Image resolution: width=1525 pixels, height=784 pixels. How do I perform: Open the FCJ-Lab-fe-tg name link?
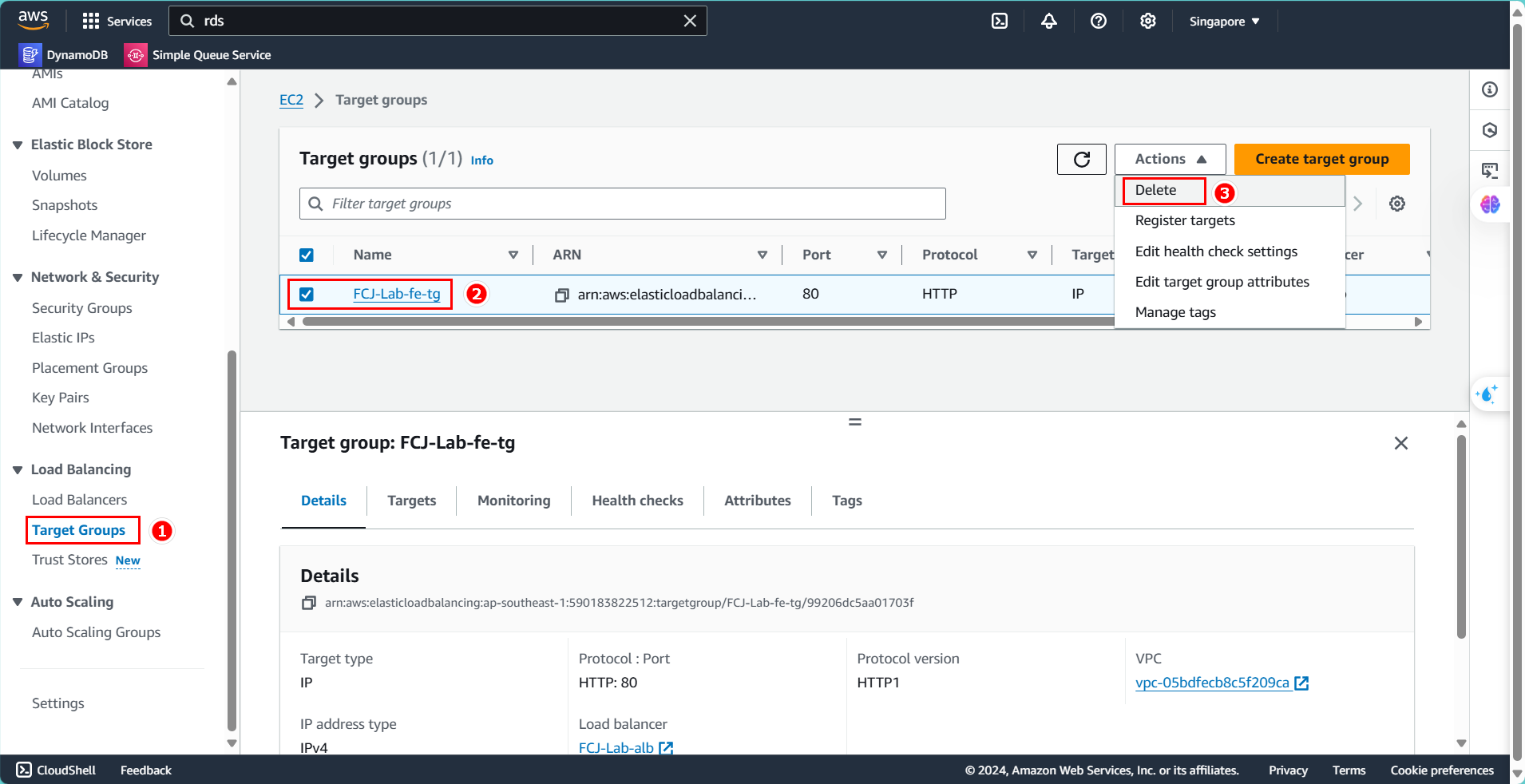tap(397, 294)
